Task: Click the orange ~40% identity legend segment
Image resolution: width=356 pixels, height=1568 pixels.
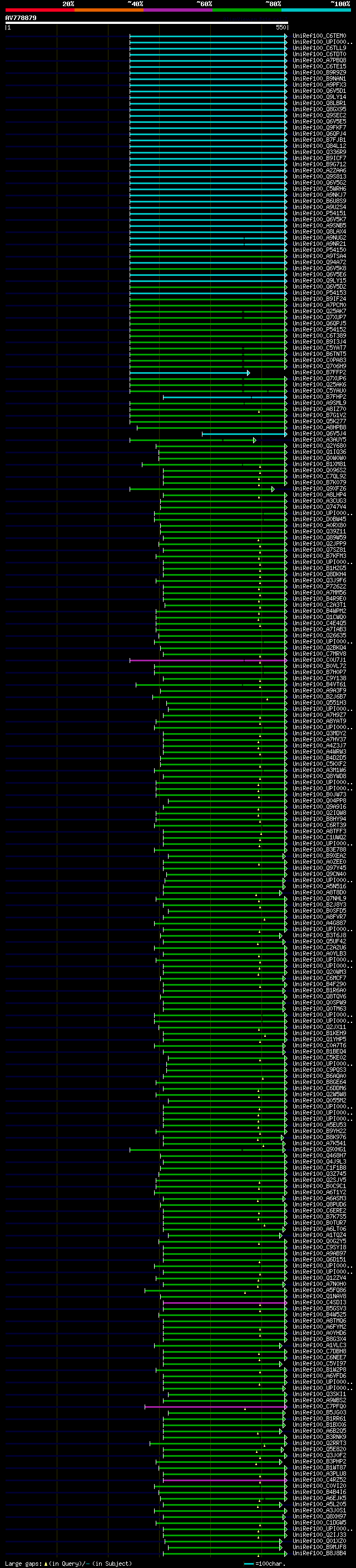Action: 109,10
